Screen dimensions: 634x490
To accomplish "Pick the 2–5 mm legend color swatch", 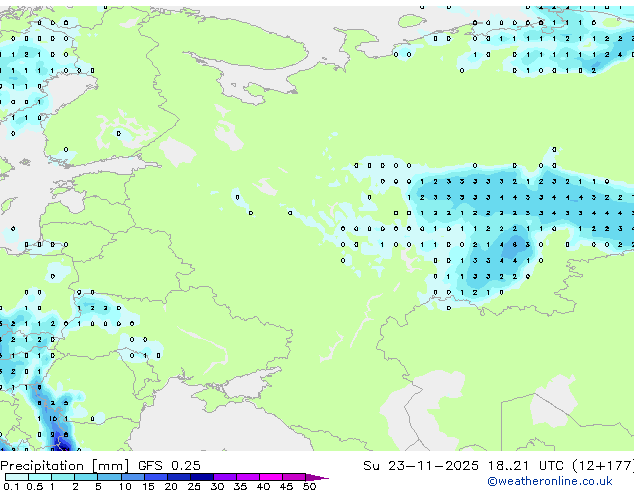I will 86,477.
